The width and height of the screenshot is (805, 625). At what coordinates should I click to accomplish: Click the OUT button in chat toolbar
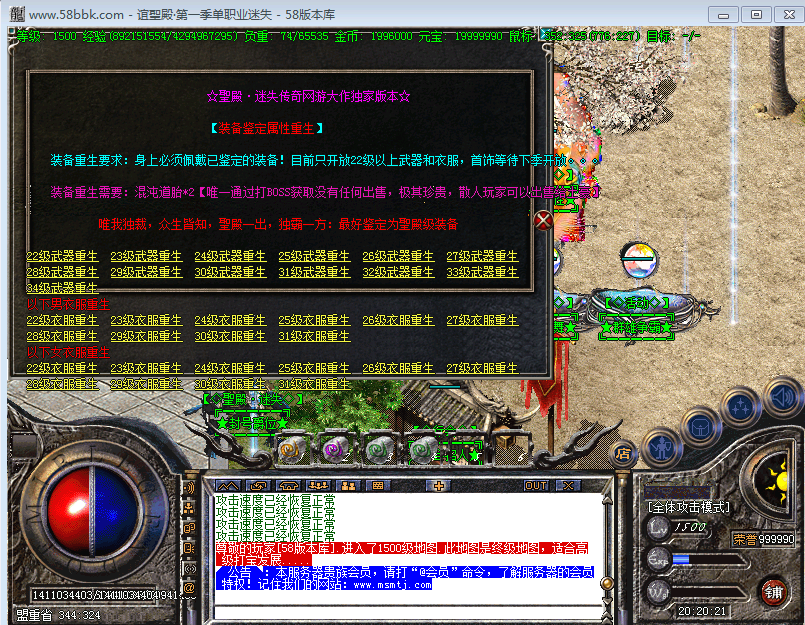pos(536,486)
